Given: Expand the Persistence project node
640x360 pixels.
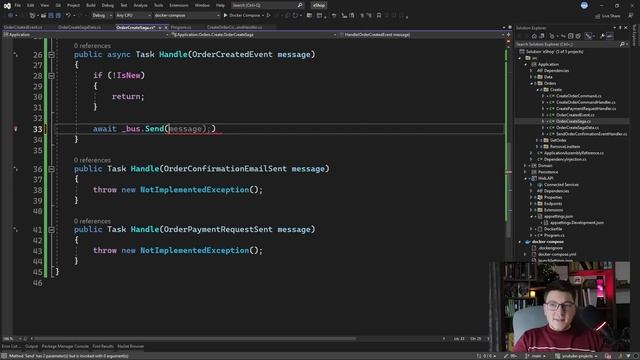Looking at the screenshot, I should coord(525,172).
